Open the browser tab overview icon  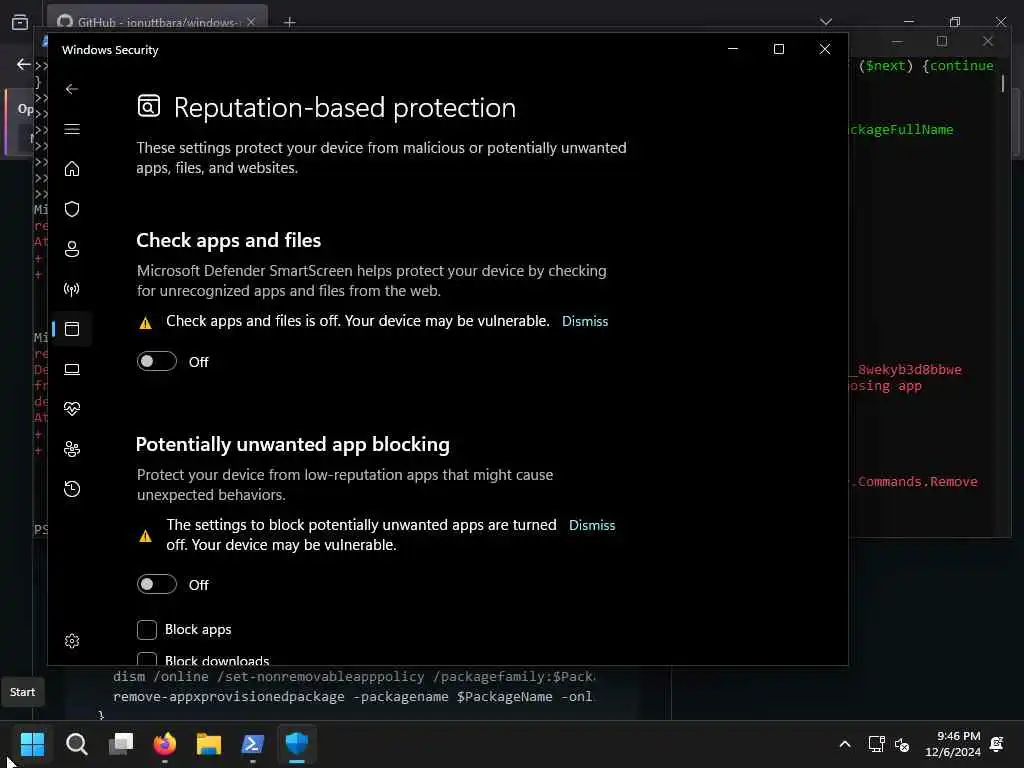pos(20,22)
